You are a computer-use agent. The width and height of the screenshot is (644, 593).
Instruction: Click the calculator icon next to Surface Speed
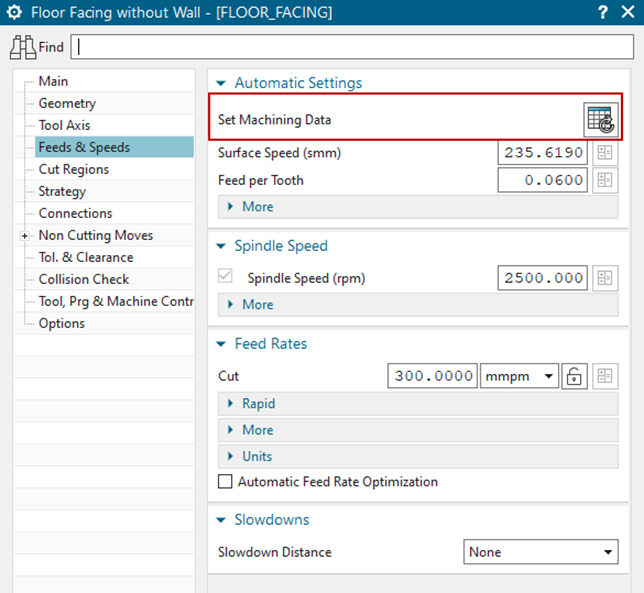point(603,153)
